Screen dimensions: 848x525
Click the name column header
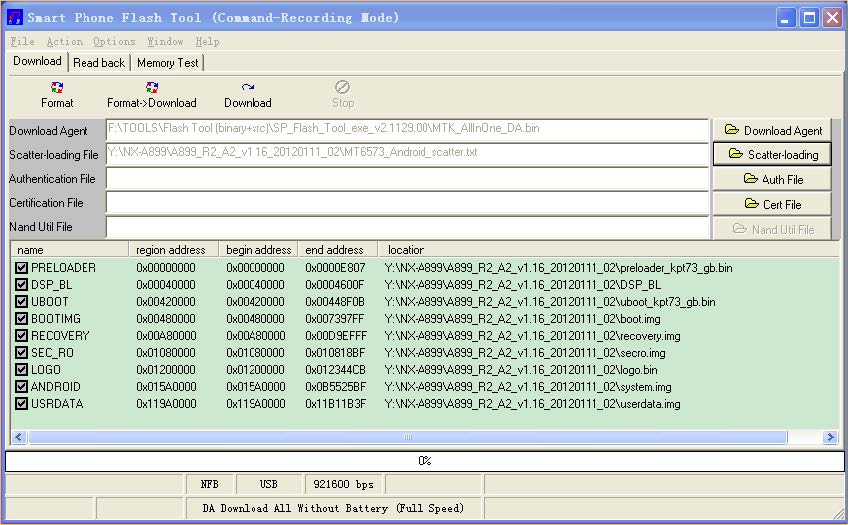pyautogui.click(x=69, y=250)
